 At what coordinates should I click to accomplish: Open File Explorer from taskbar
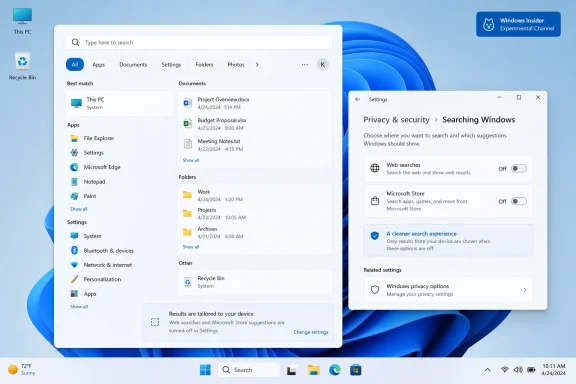pyautogui.click(x=313, y=370)
